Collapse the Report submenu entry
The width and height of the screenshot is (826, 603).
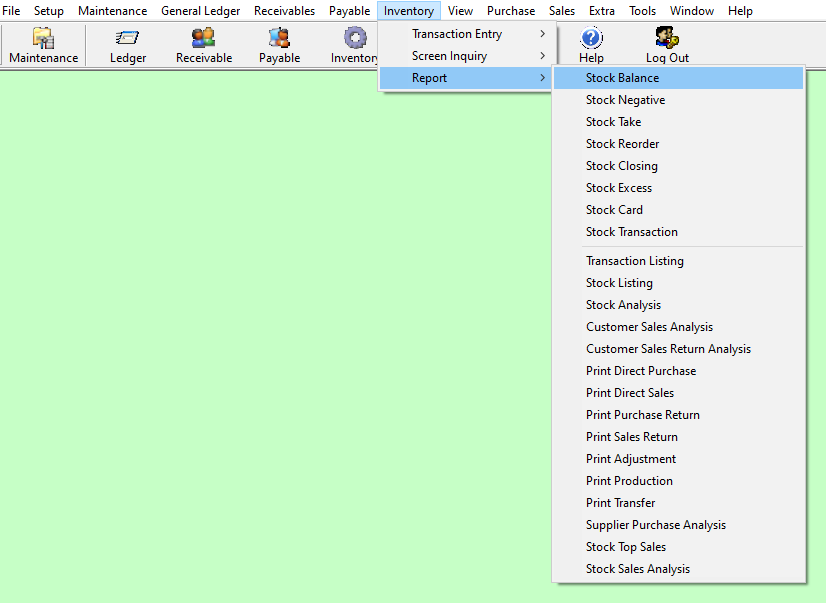click(x=467, y=78)
